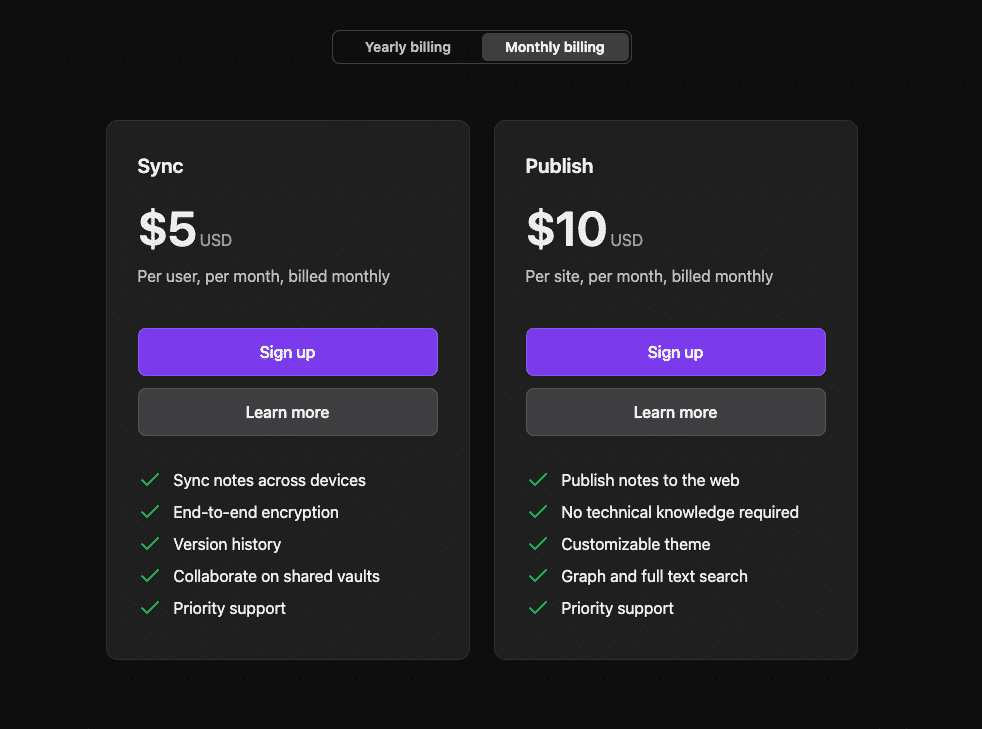Click checkmark beside Sync notes across devices
Screen dimensions: 982x729
click(x=150, y=480)
